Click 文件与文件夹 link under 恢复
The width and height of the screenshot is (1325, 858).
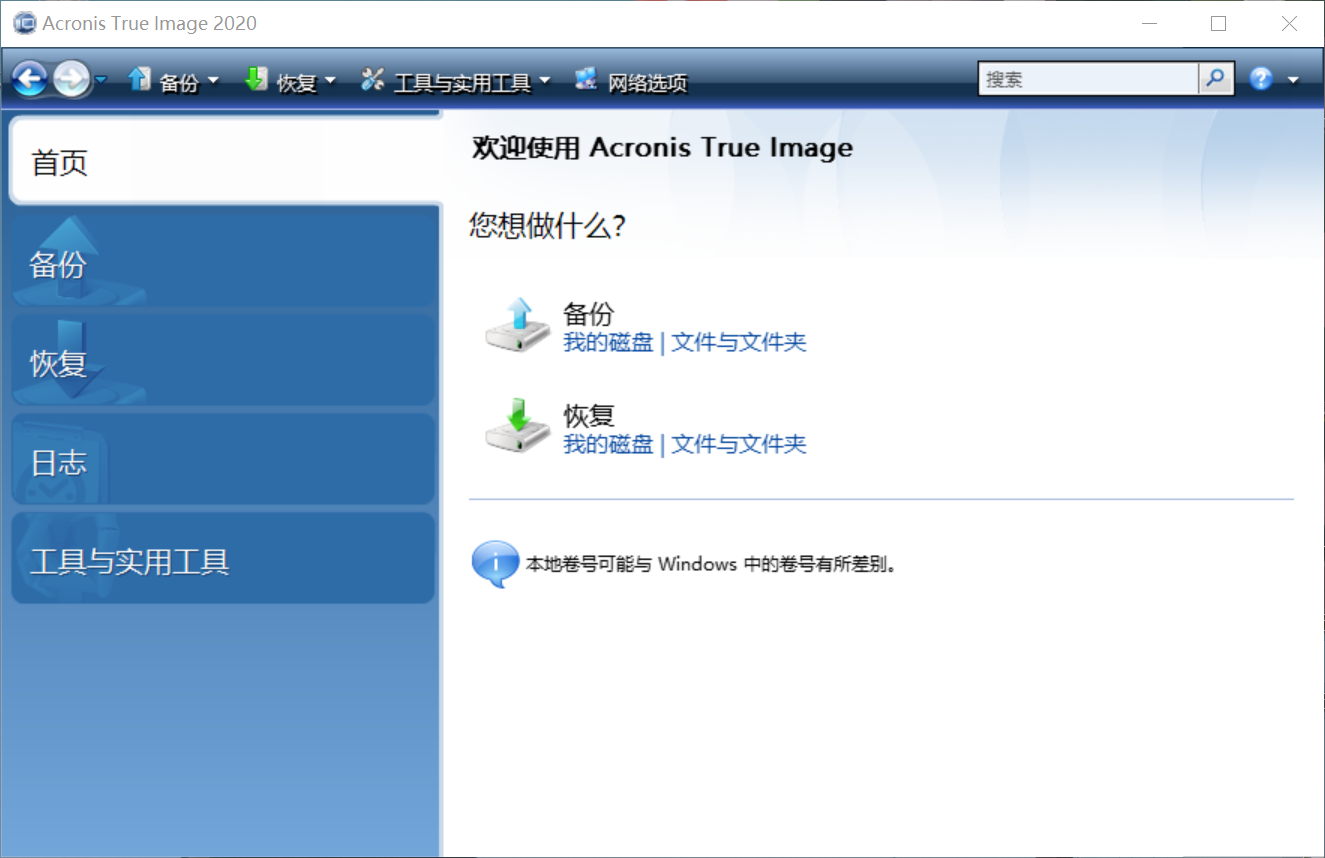point(738,444)
